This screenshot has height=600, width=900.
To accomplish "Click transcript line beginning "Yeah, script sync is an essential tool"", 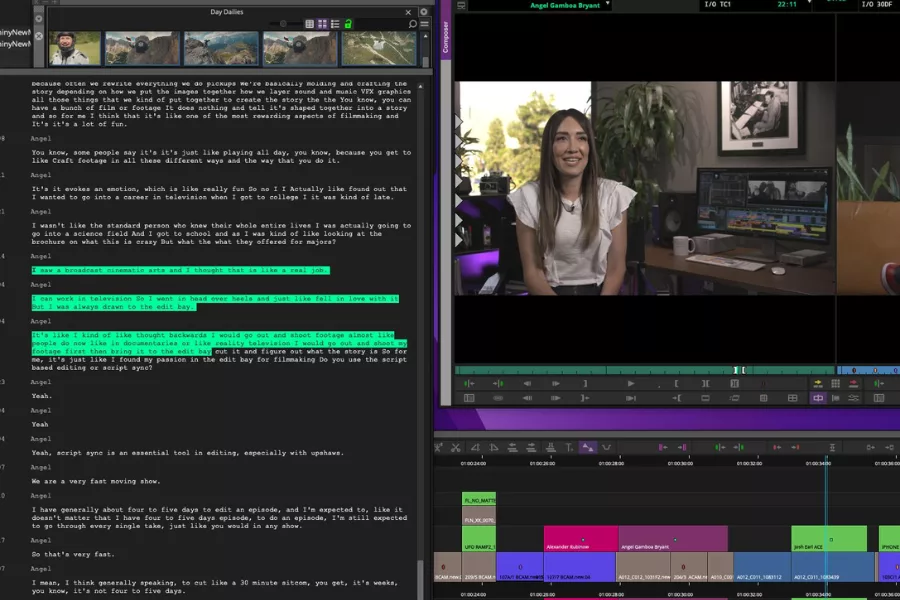I will click(x=188, y=452).
